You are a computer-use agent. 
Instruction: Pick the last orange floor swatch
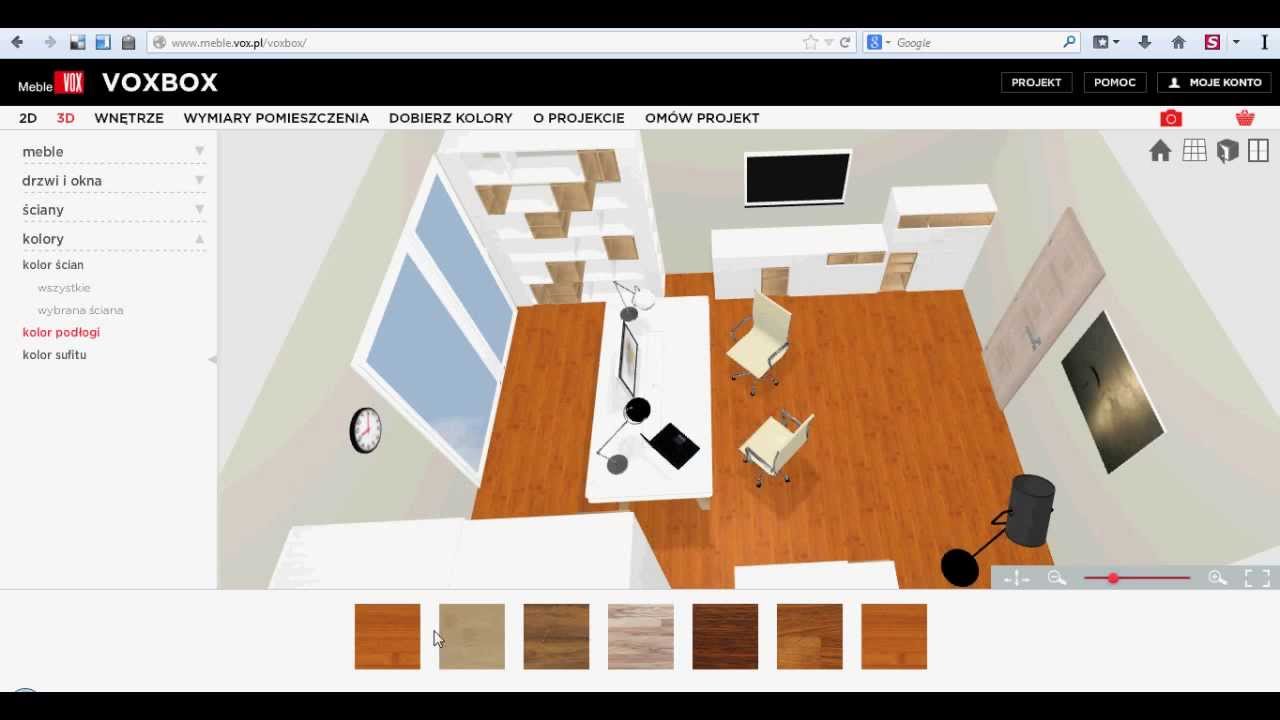click(x=894, y=636)
